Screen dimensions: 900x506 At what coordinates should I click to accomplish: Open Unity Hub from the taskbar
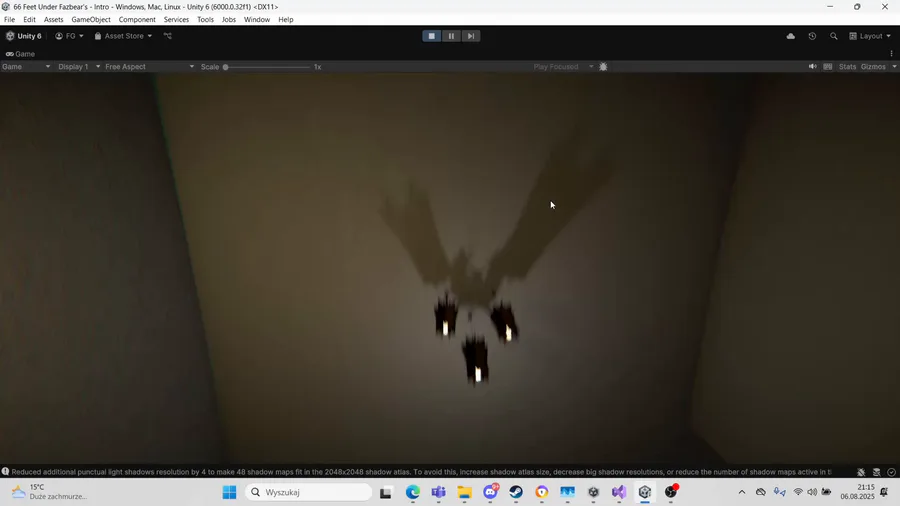click(593, 492)
